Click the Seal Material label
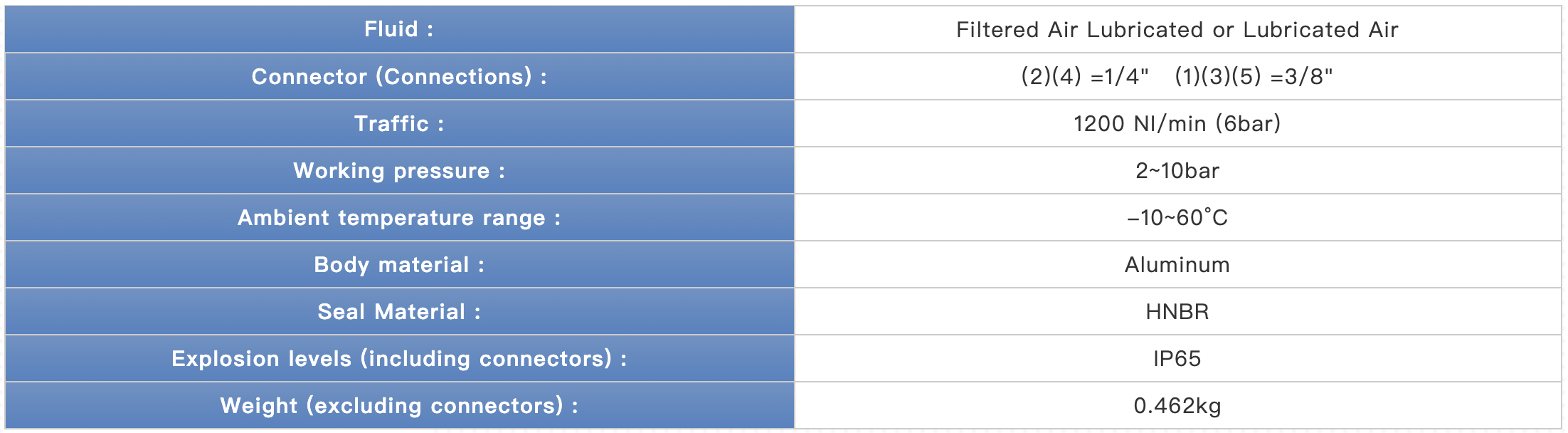 click(399, 311)
